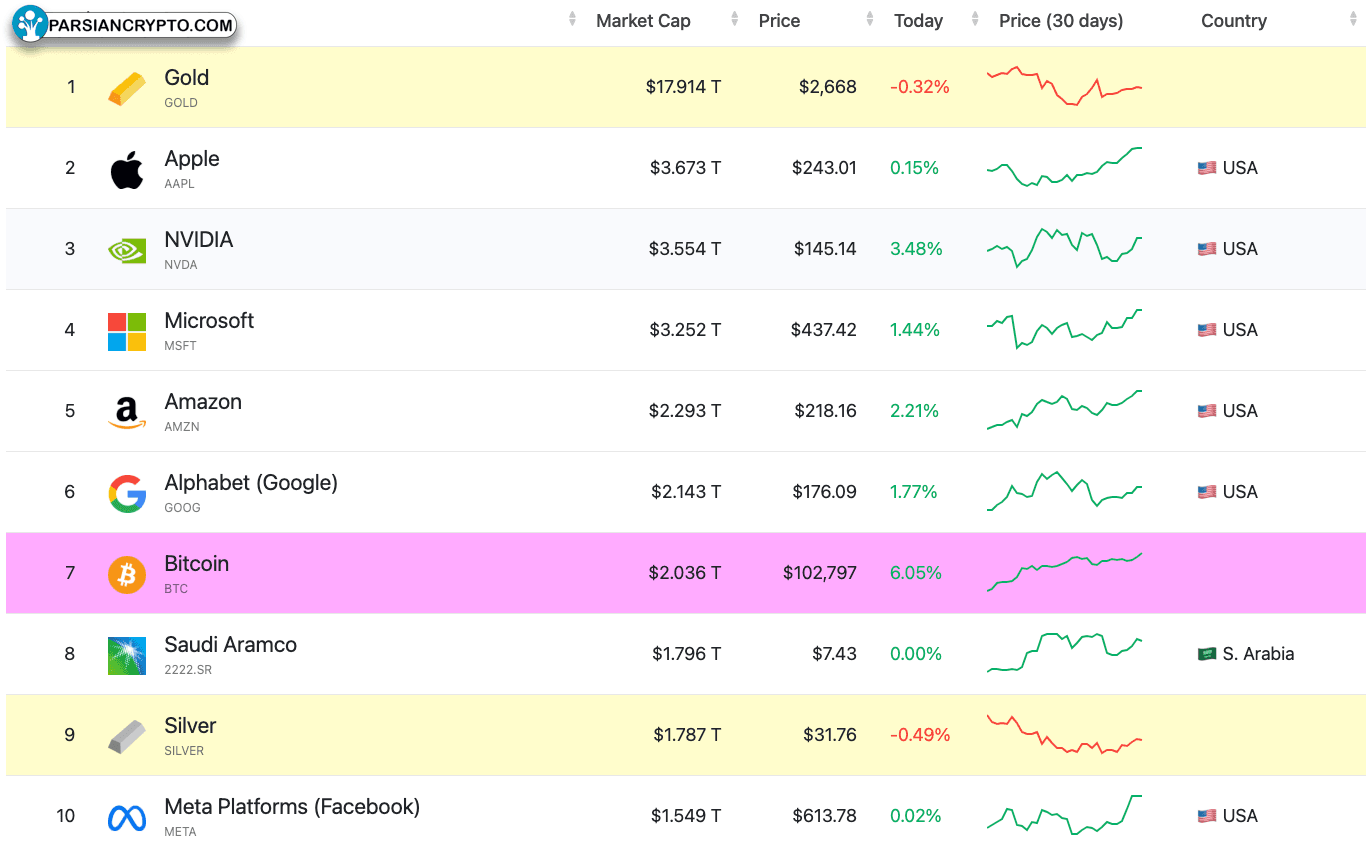Click the Amazon logo icon
1369x855 pixels.
pos(127,412)
